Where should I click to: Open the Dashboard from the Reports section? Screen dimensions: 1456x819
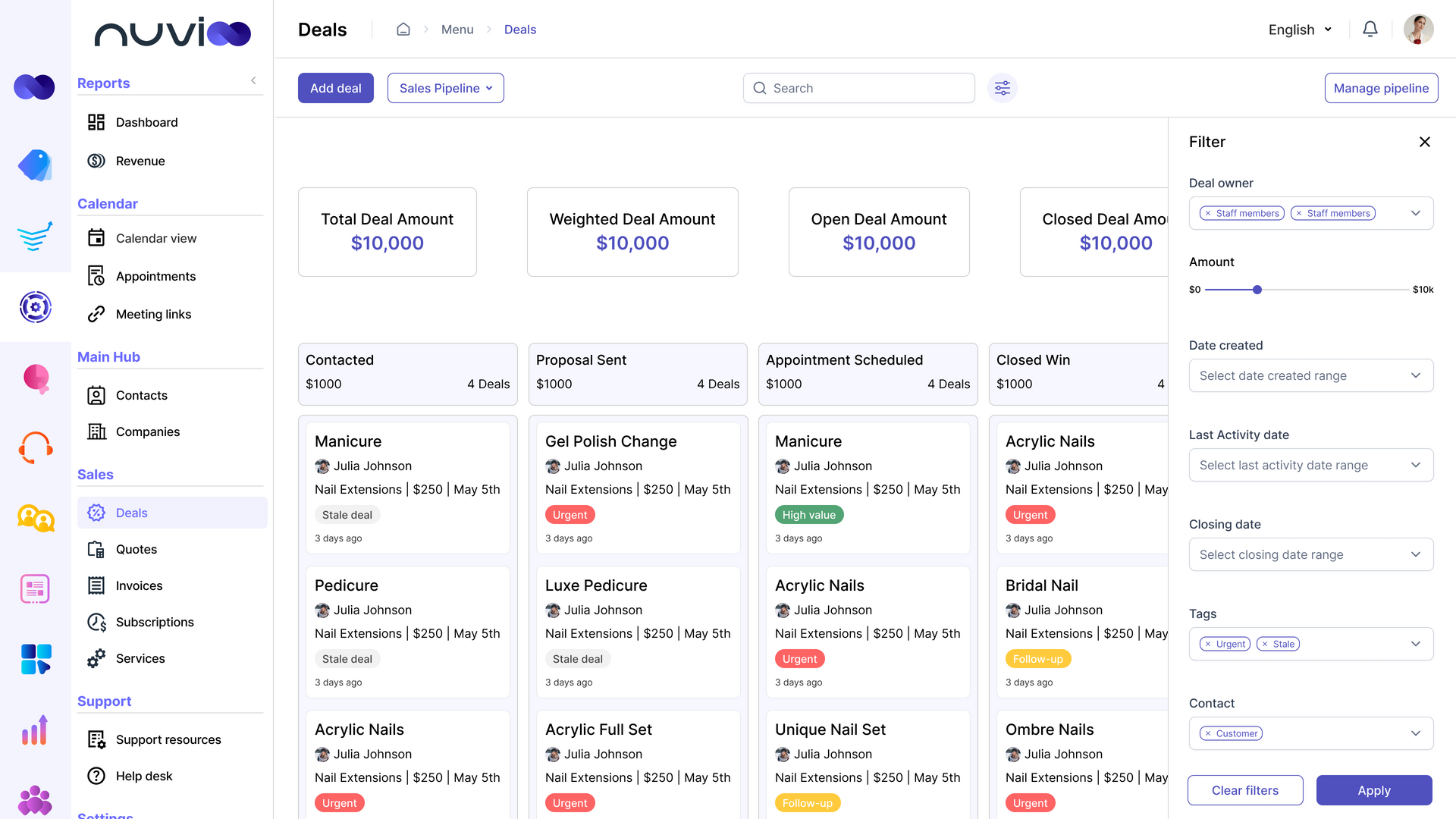[x=146, y=122]
